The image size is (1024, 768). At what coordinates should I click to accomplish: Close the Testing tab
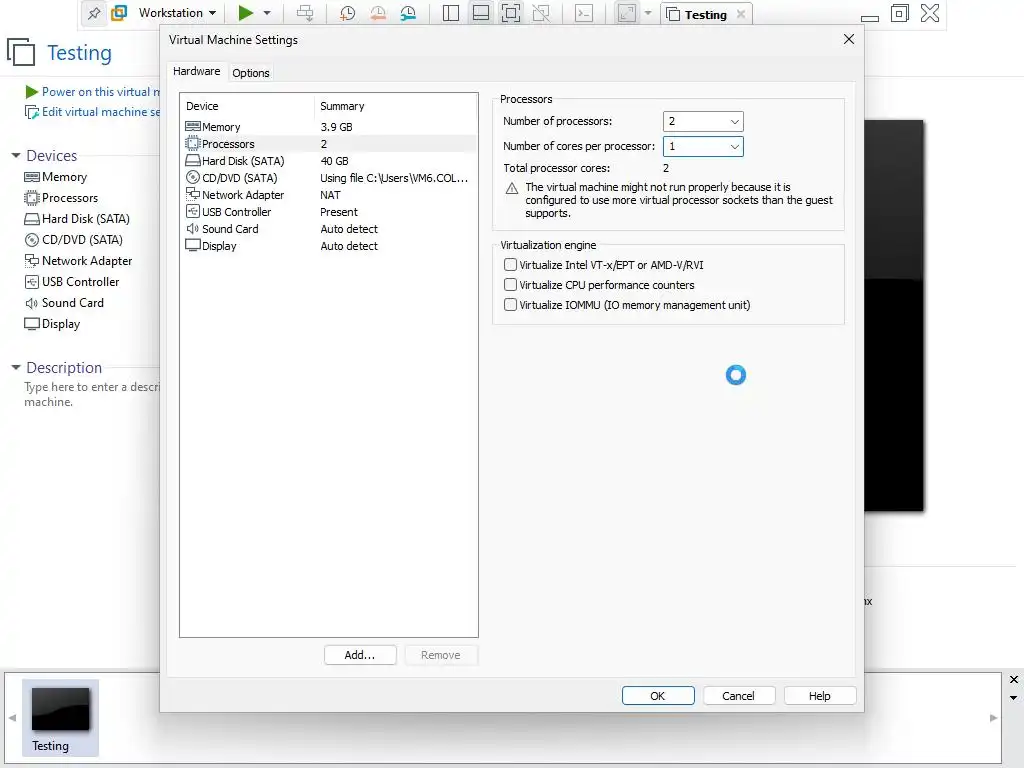[741, 14]
